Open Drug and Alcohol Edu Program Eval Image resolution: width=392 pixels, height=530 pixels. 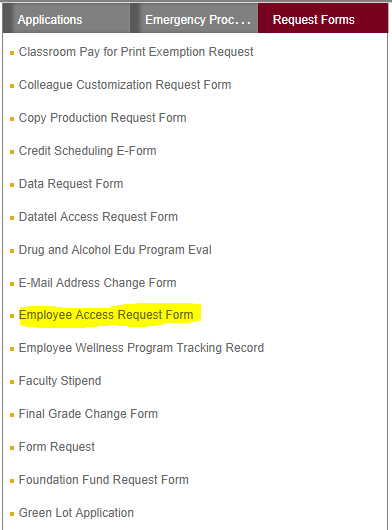pyautogui.click(x=115, y=250)
